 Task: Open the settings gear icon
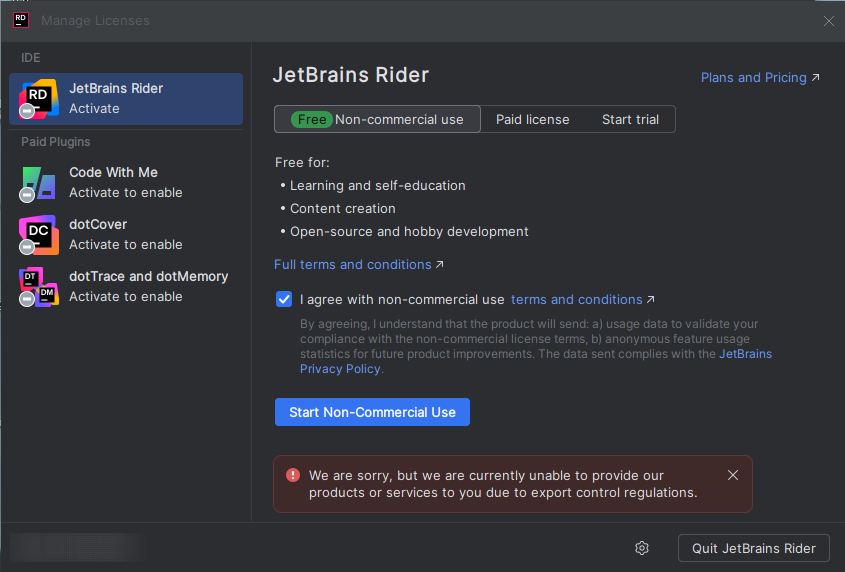pos(642,548)
